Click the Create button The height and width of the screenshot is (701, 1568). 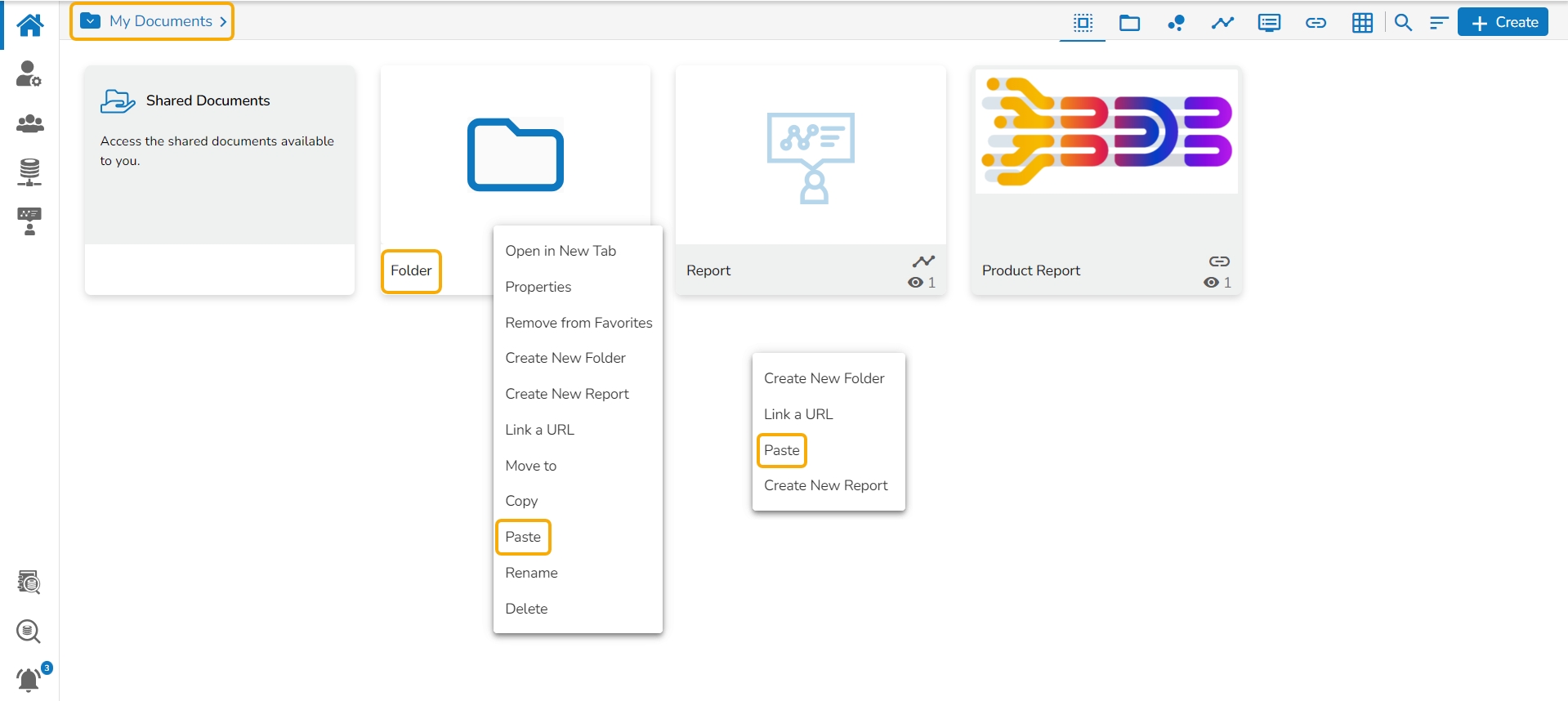point(1503,23)
